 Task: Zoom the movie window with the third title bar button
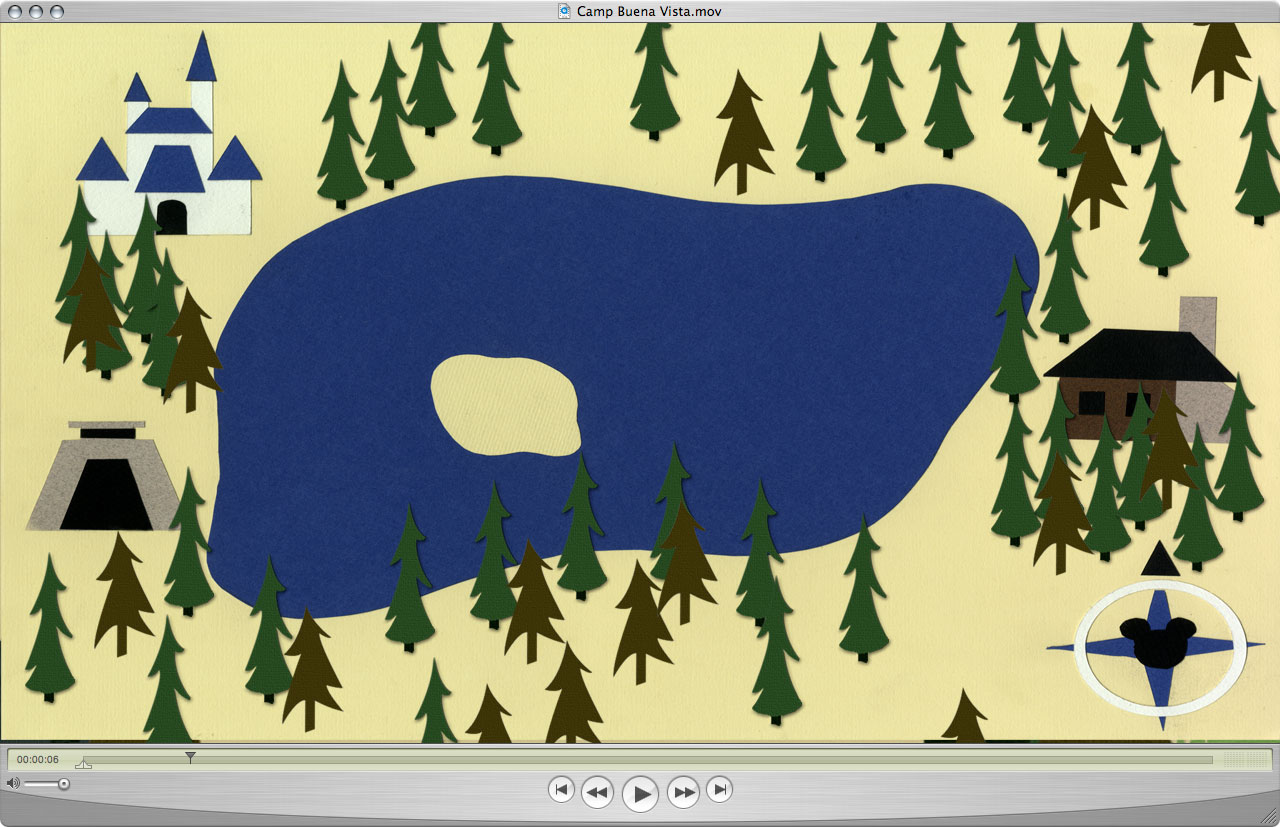click(x=57, y=12)
